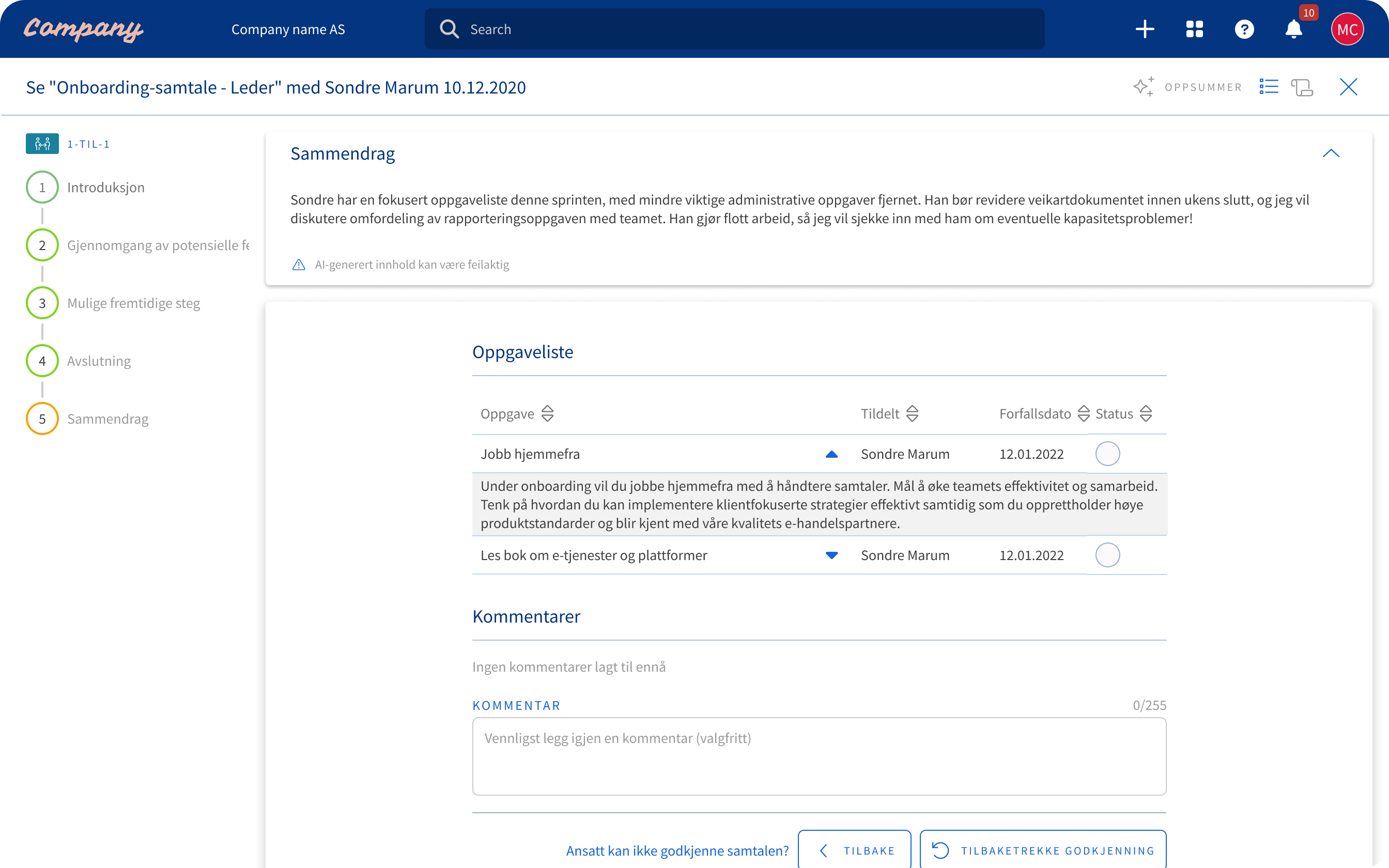Screen dimensions: 1389x868
Task: Go to step 5 Sammendrag
Action: click(42, 419)
